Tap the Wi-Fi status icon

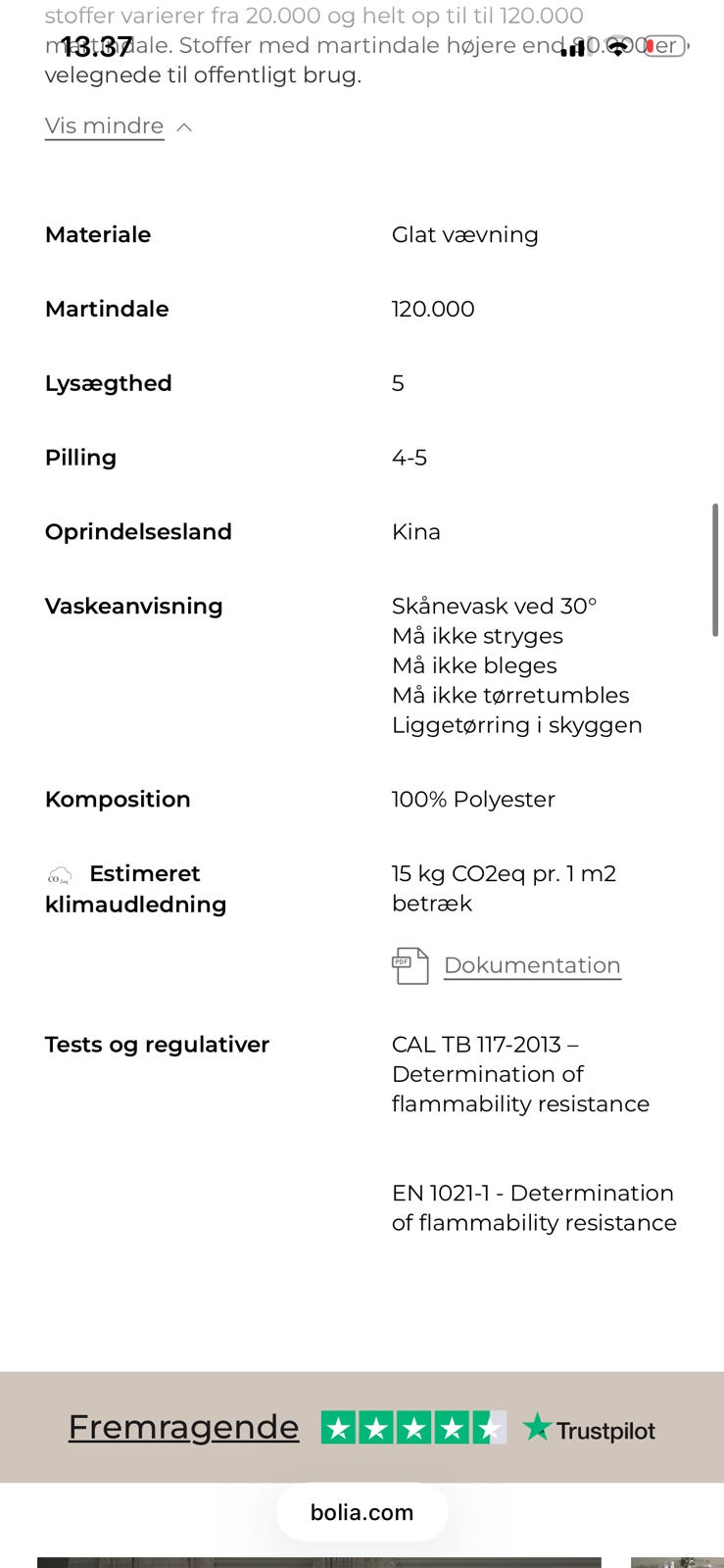click(x=617, y=47)
